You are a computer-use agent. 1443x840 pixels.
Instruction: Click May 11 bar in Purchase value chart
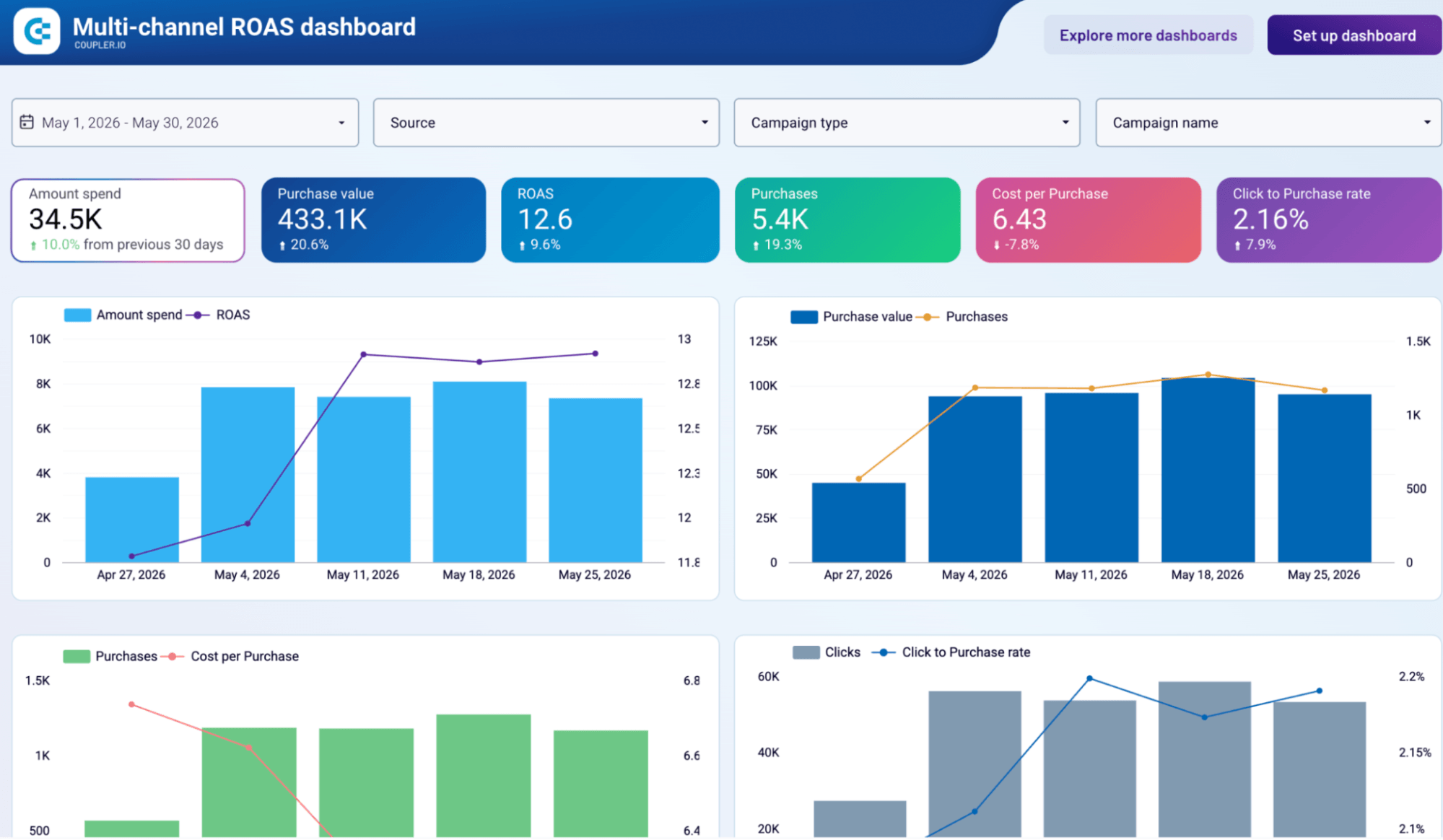[1091, 478]
